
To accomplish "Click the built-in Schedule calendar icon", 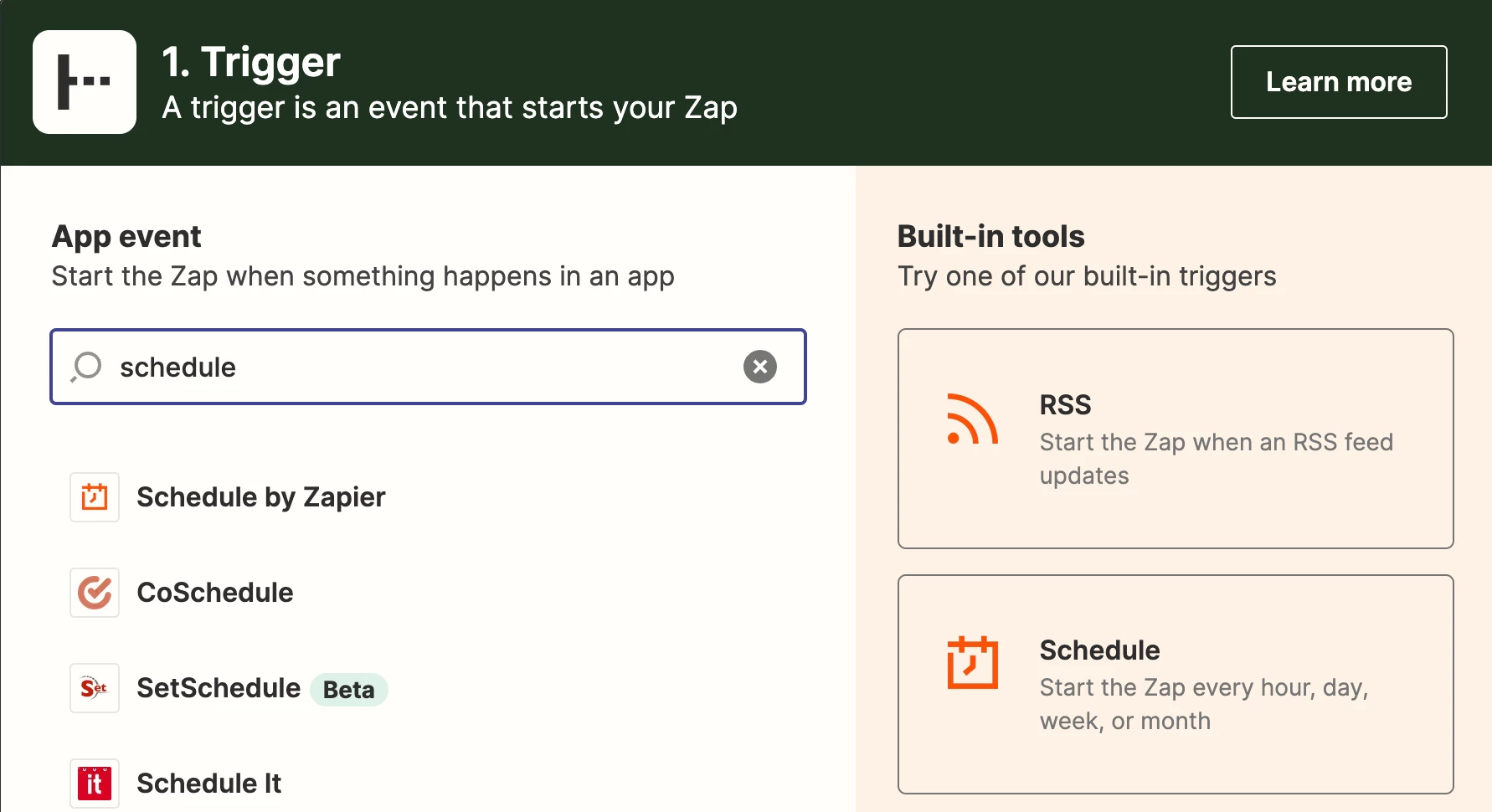I will pos(972,662).
